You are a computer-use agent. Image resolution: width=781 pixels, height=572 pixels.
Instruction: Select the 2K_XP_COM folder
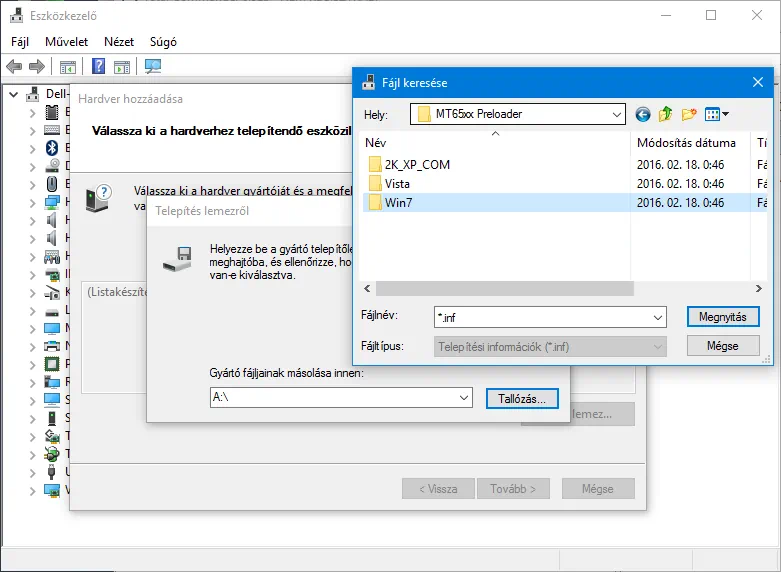point(416,164)
